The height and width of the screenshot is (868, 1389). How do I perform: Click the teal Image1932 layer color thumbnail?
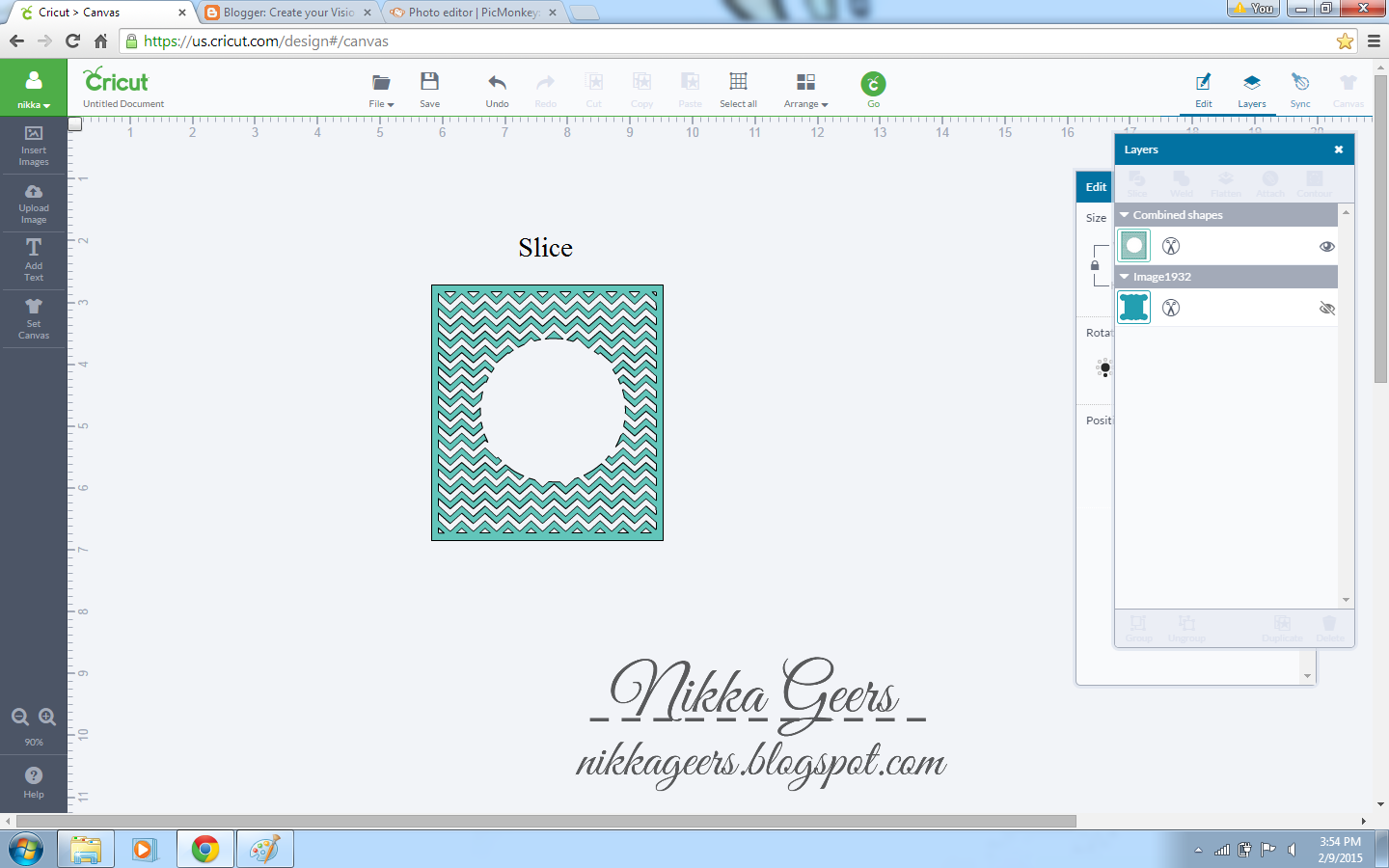click(x=1133, y=308)
